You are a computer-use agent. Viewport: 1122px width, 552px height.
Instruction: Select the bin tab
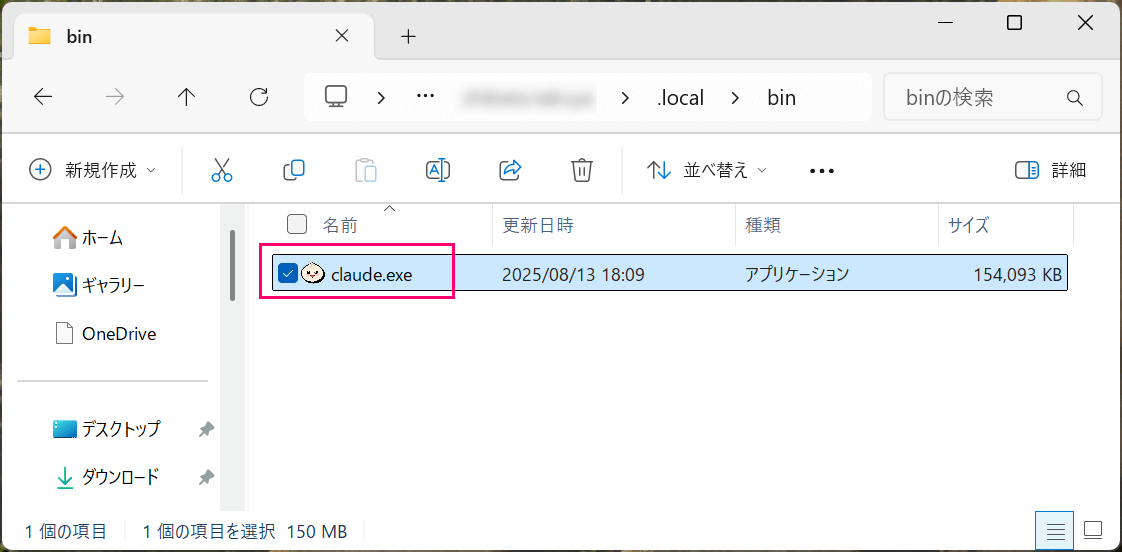[193, 37]
